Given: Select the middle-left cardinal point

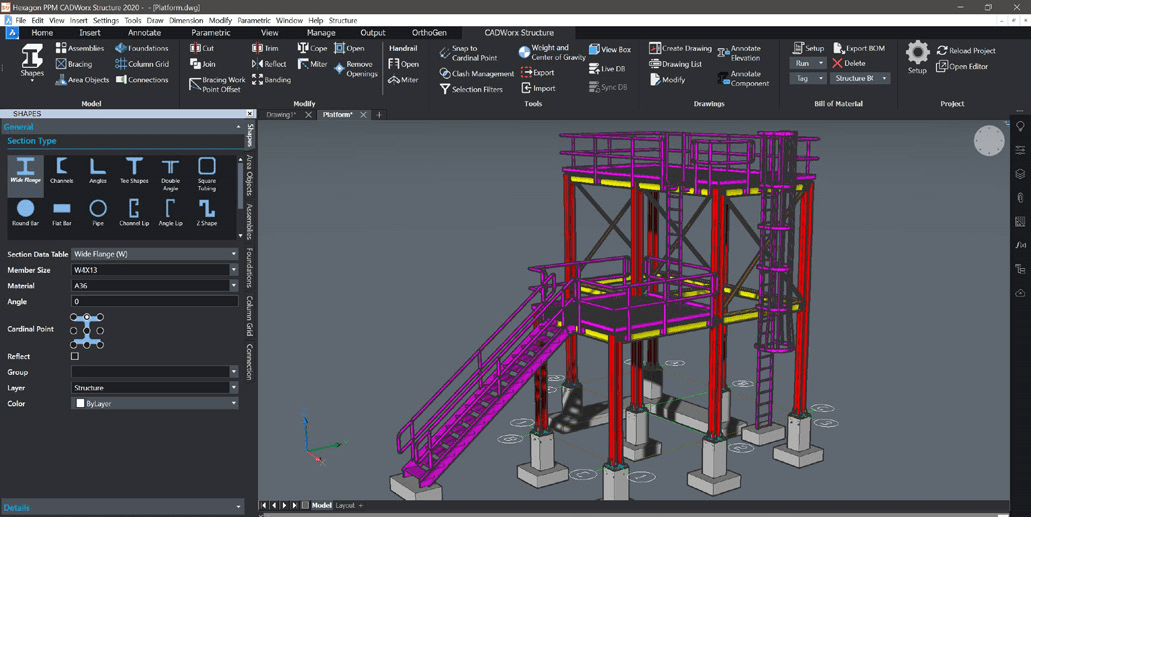Looking at the screenshot, I should [x=73, y=331].
